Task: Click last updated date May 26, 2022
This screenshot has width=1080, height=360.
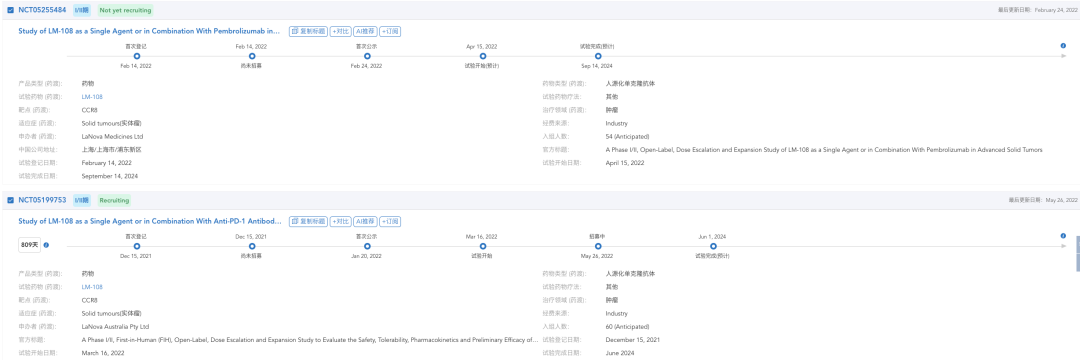Action: pos(1061,200)
